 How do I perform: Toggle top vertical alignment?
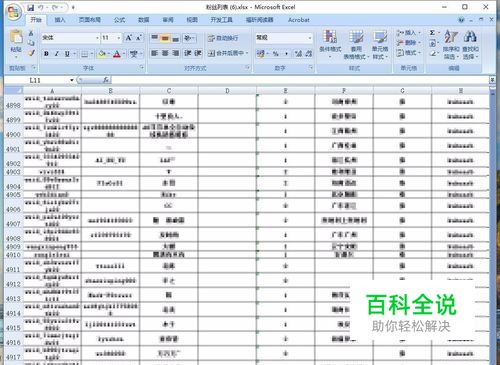click(x=154, y=38)
